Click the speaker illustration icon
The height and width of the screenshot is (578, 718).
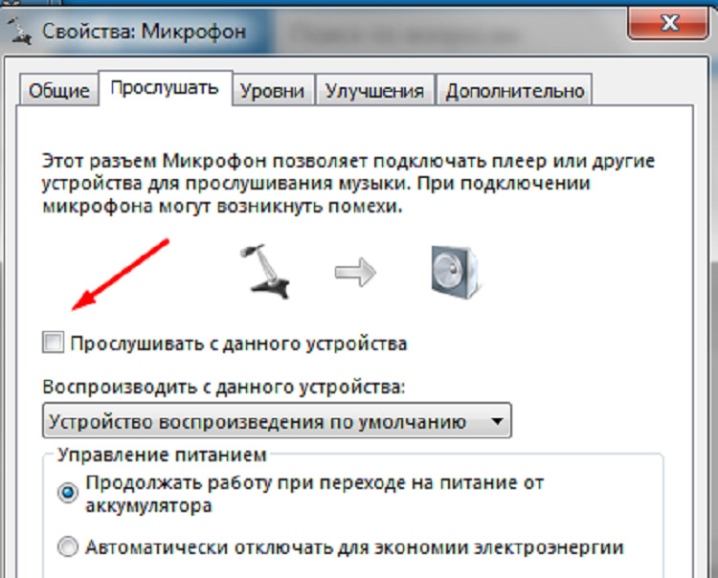[456, 272]
